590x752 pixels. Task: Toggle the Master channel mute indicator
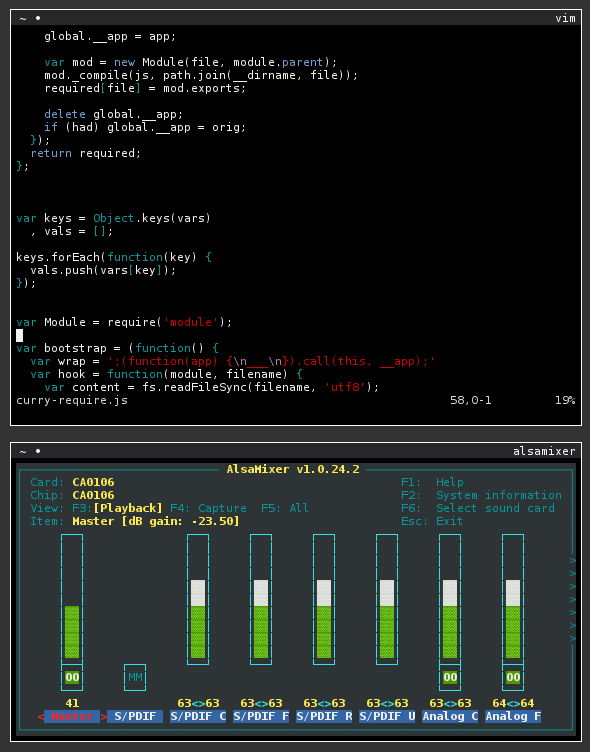[x=72, y=677]
